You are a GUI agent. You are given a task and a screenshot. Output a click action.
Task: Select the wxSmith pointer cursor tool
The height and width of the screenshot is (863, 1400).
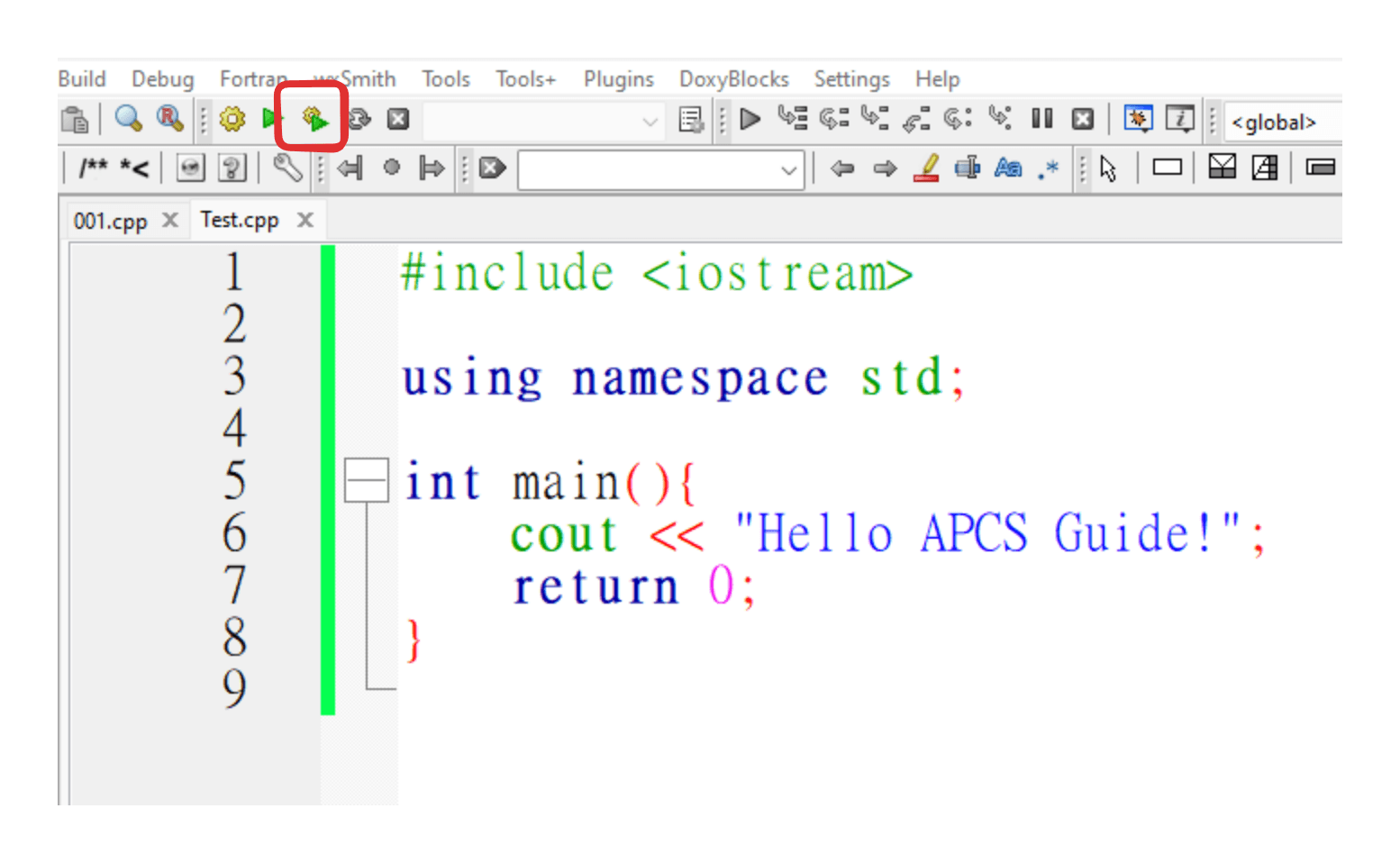tap(1108, 168)
